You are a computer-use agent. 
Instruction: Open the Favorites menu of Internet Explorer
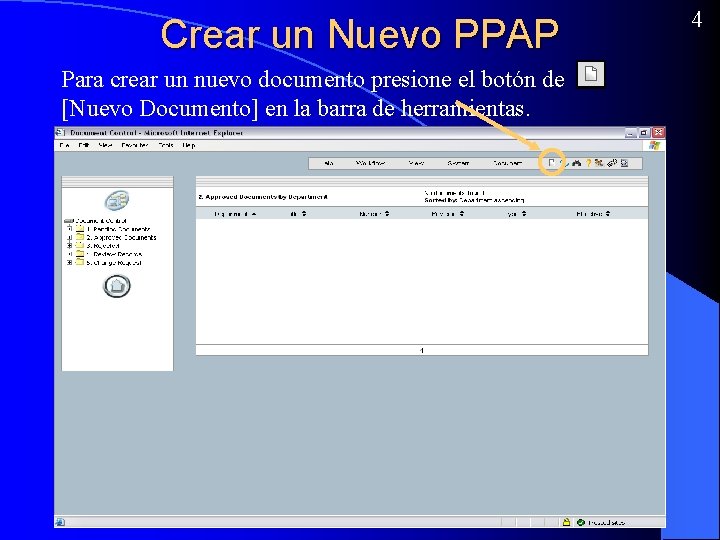135,145
